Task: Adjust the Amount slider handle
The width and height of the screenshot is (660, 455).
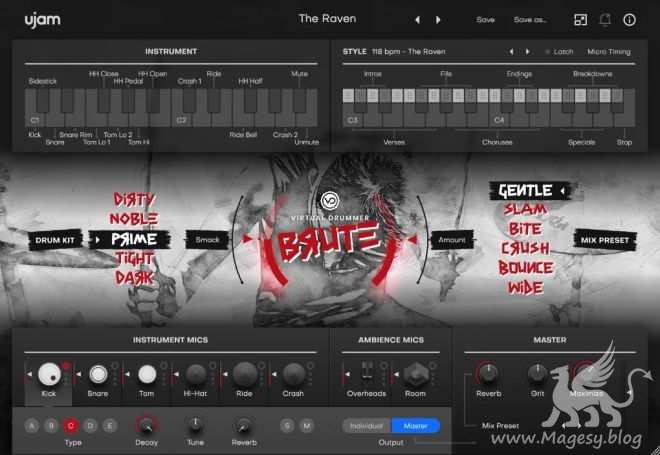Action: pos(412,239)
